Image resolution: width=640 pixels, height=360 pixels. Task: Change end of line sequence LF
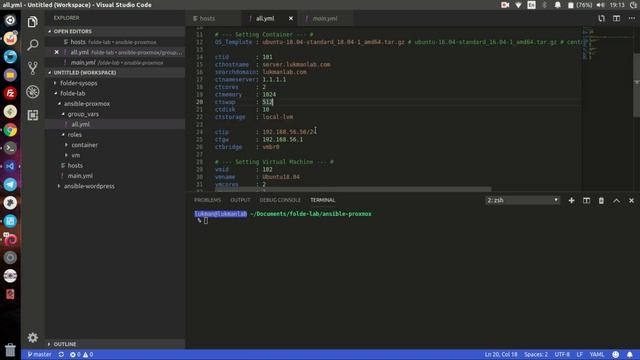point(580,354)
